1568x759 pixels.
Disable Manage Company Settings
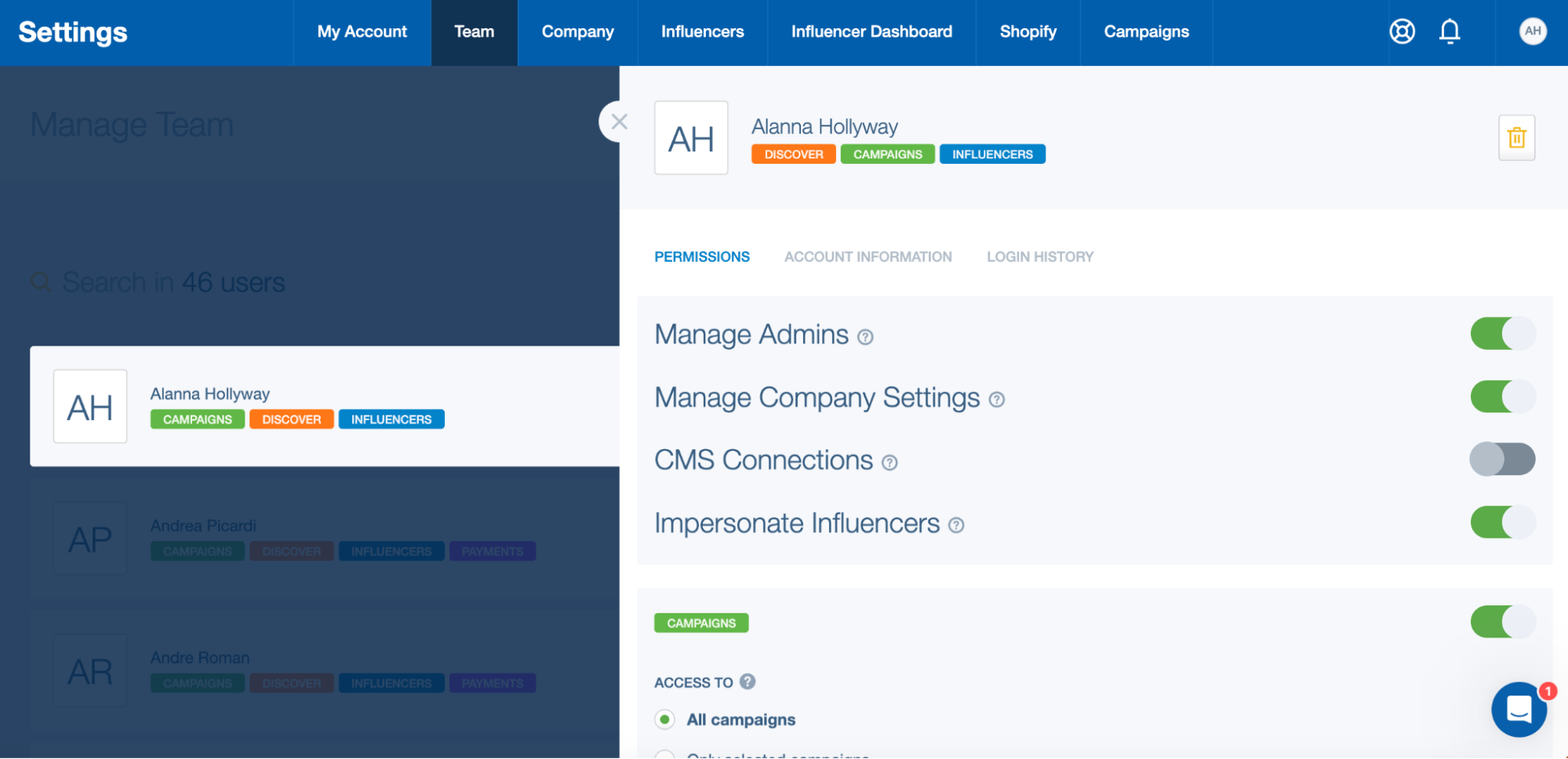pos(1502,397)
